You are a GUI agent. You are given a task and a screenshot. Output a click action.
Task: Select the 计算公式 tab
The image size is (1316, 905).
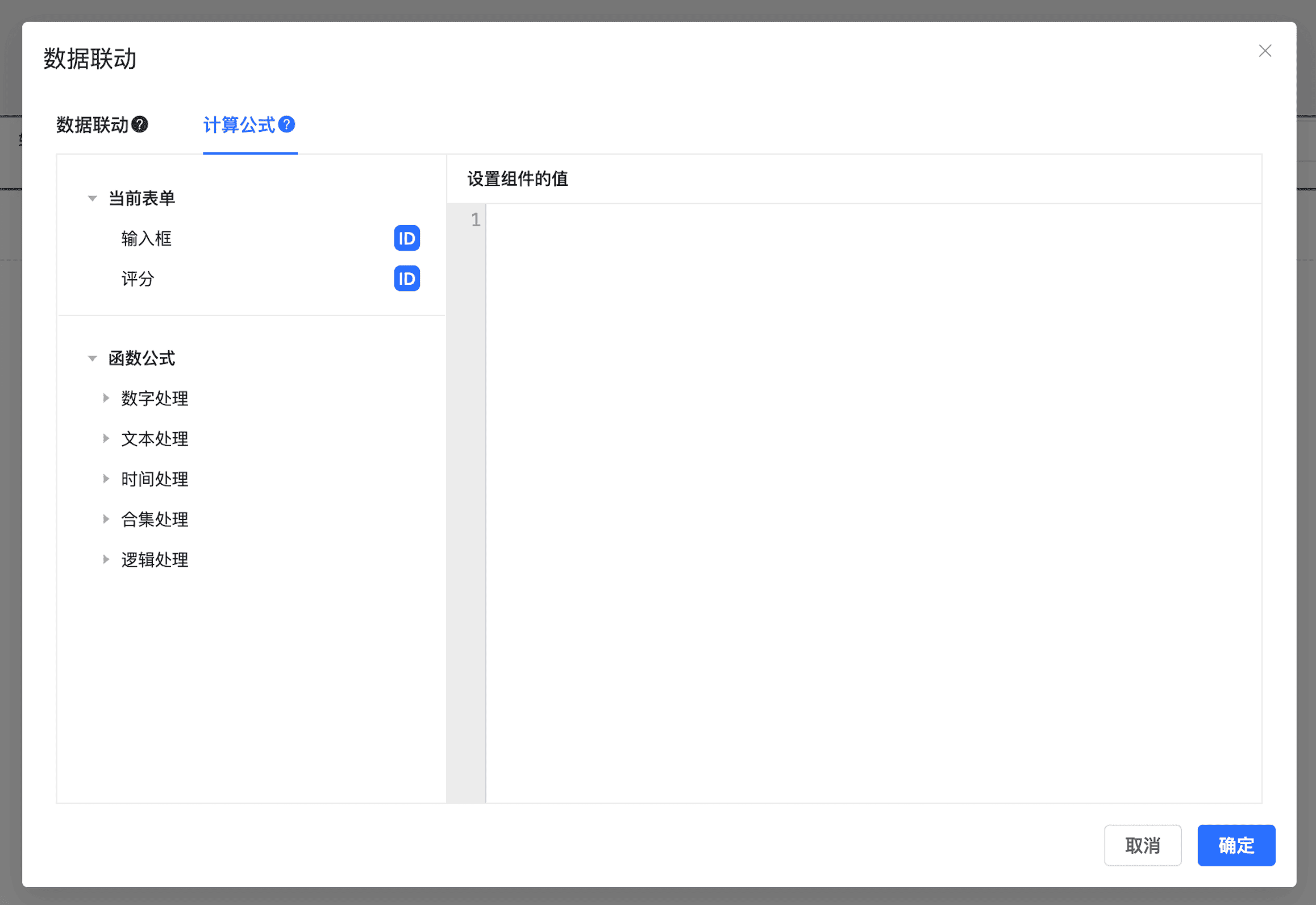tap(239, 125)
